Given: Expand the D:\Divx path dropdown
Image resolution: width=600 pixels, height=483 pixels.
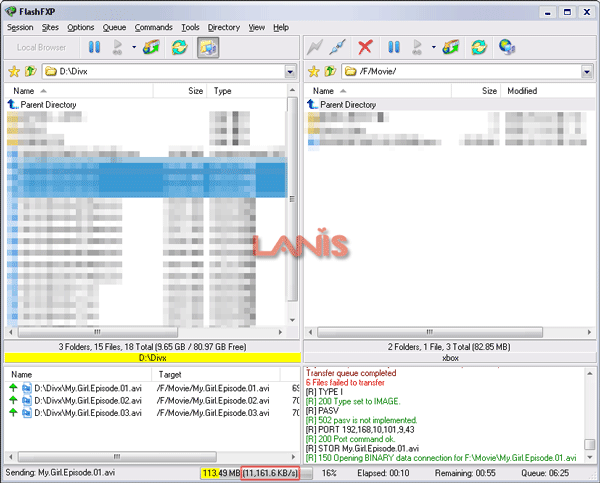Looking at the screenshot, I should pos(290,72).
